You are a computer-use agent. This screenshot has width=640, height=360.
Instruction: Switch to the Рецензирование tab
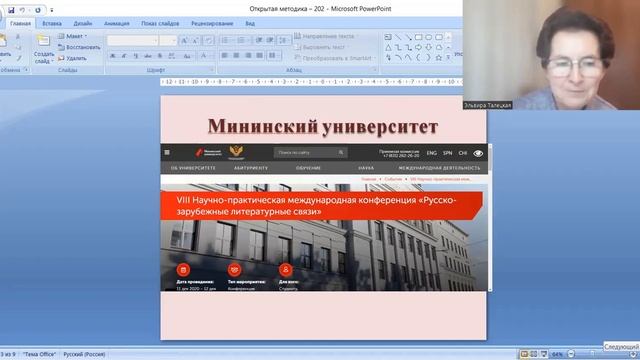[x=212, y=24]
